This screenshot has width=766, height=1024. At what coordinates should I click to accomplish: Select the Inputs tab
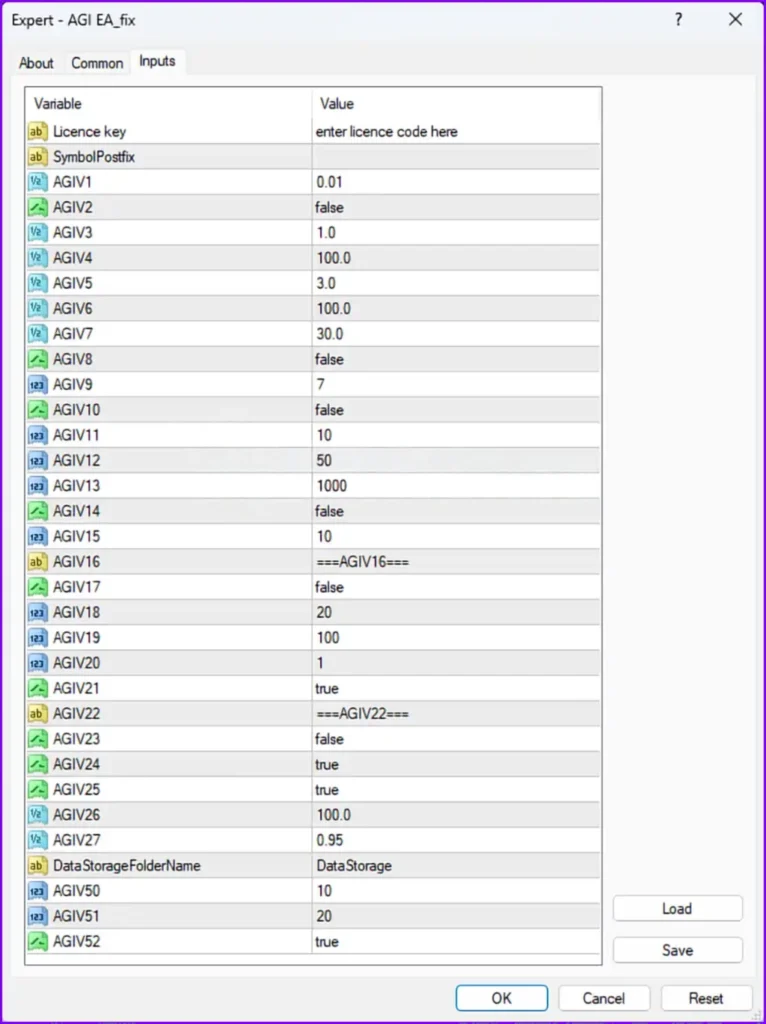click(x=157, y=61)
